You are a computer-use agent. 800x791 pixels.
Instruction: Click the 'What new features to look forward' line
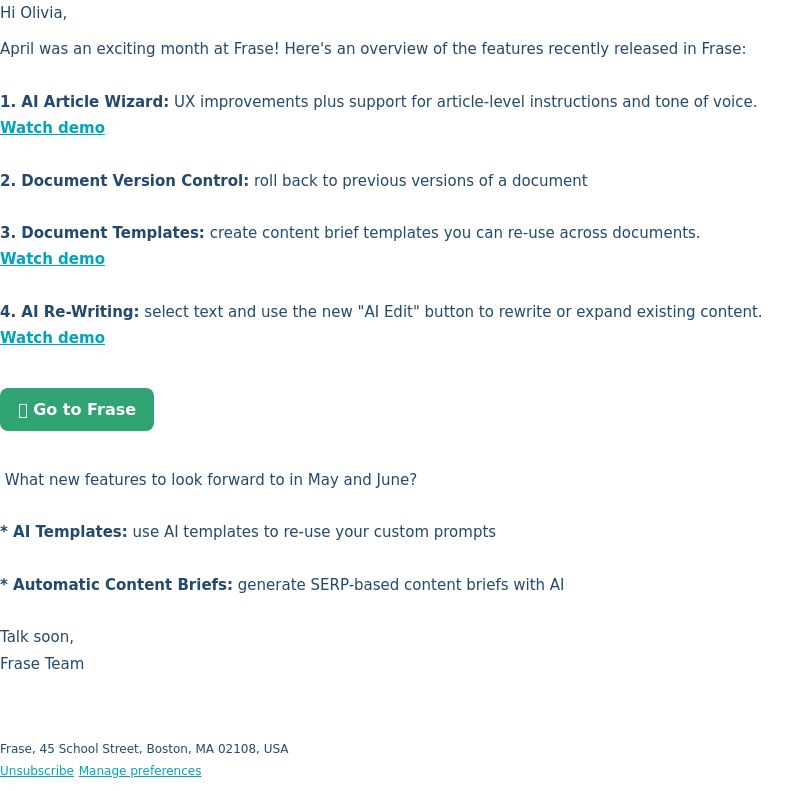211,480
